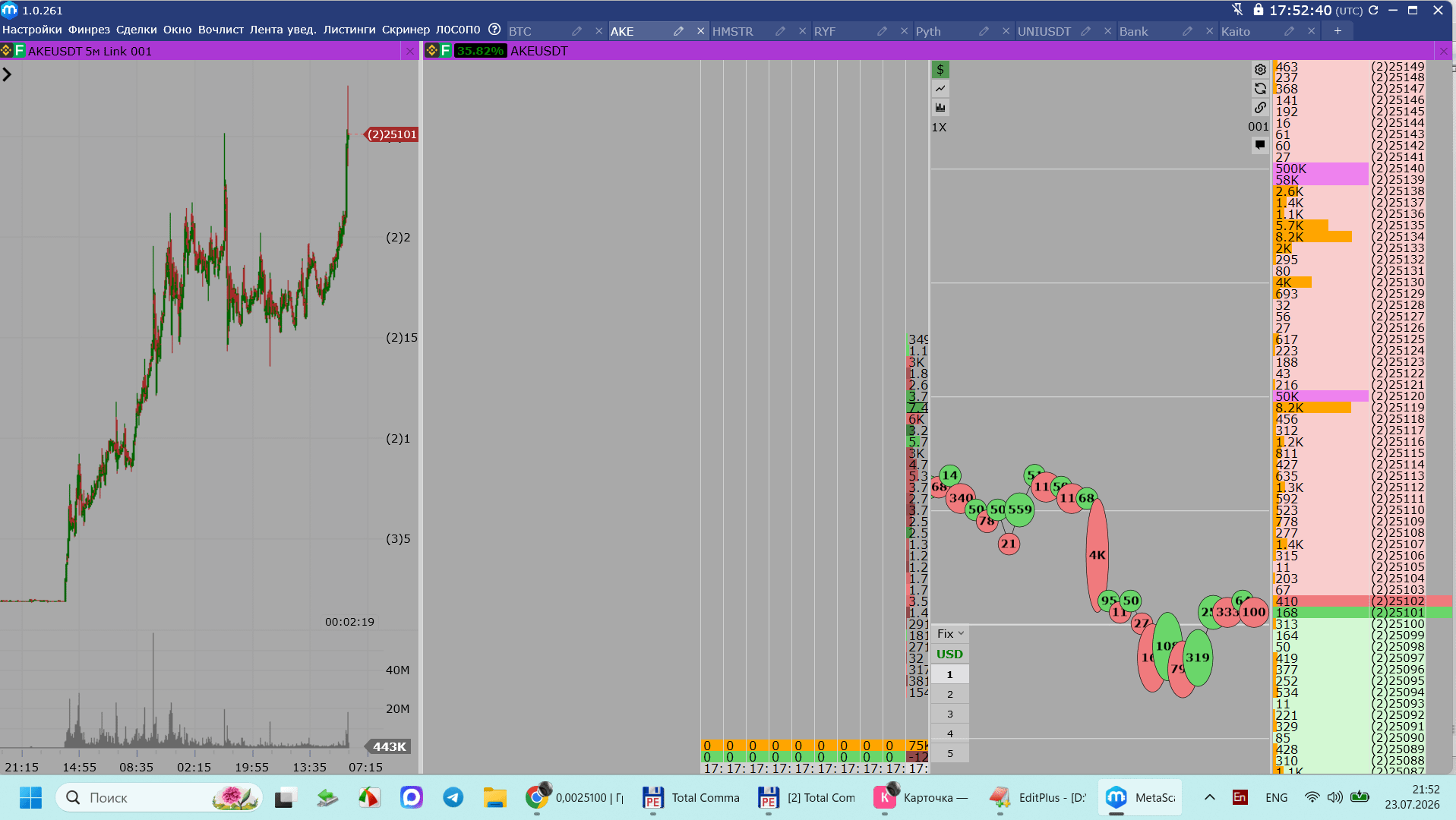The width and height of the screenshot is (1456, 820).
Task: Select order size preset 5
Action: click(949, 753)
